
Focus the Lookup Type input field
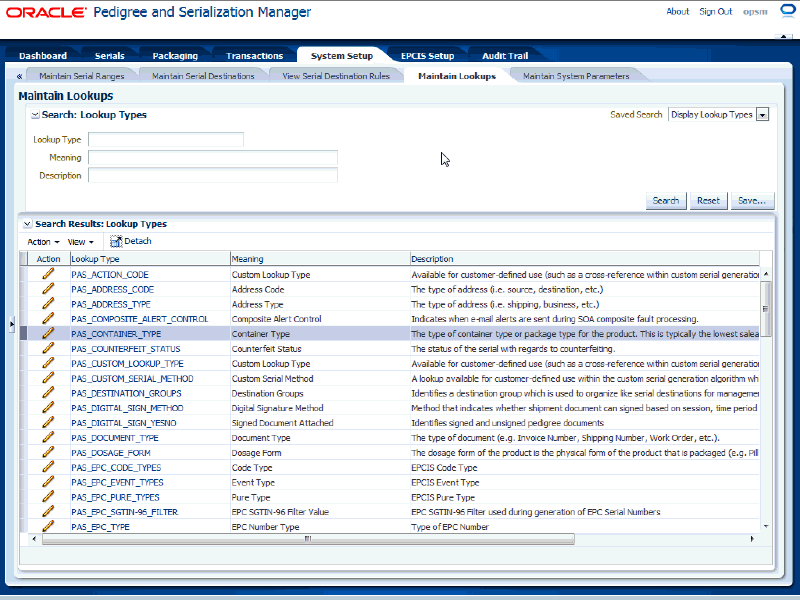click(166, 139)
